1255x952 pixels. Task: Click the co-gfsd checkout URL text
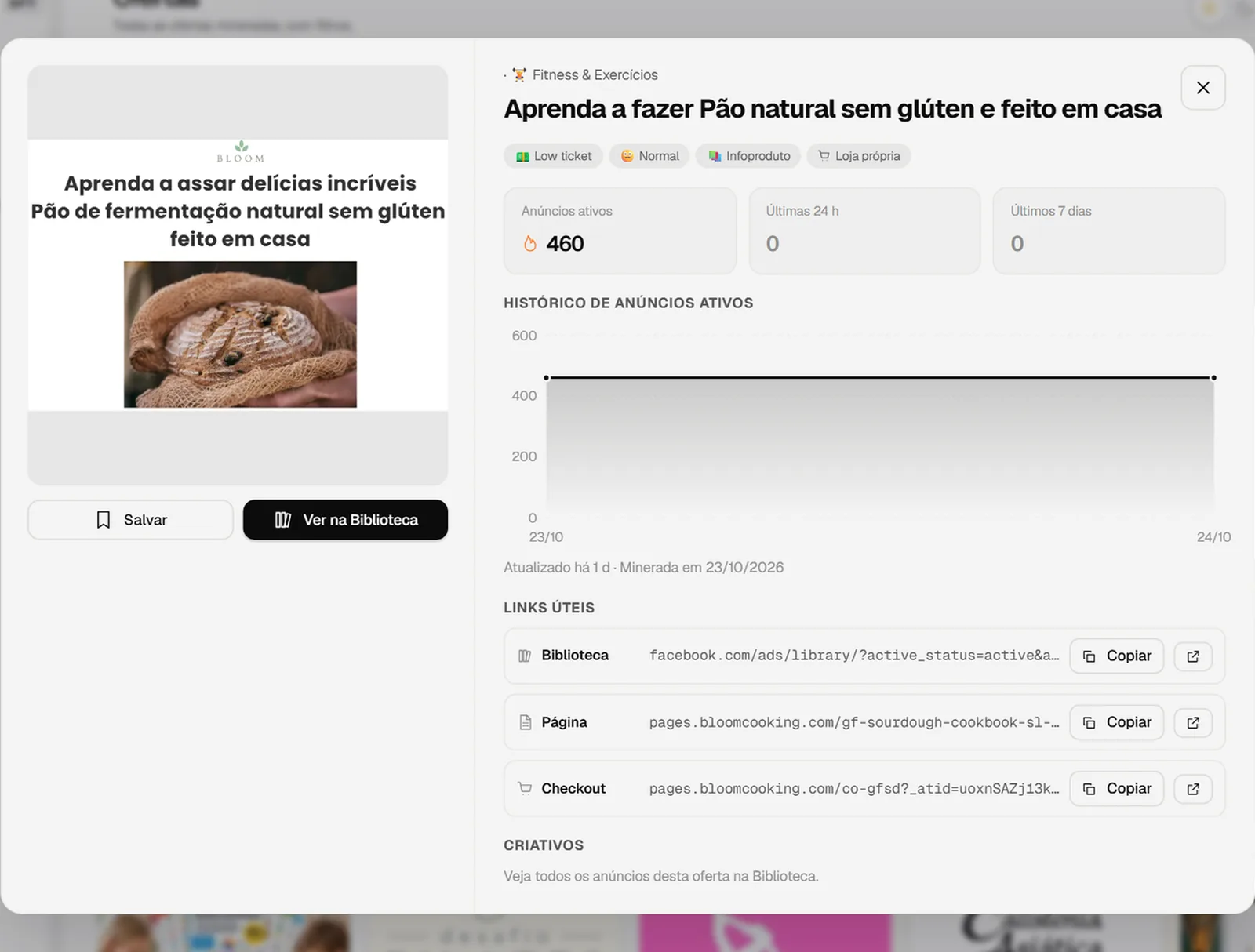click(854, 789)
